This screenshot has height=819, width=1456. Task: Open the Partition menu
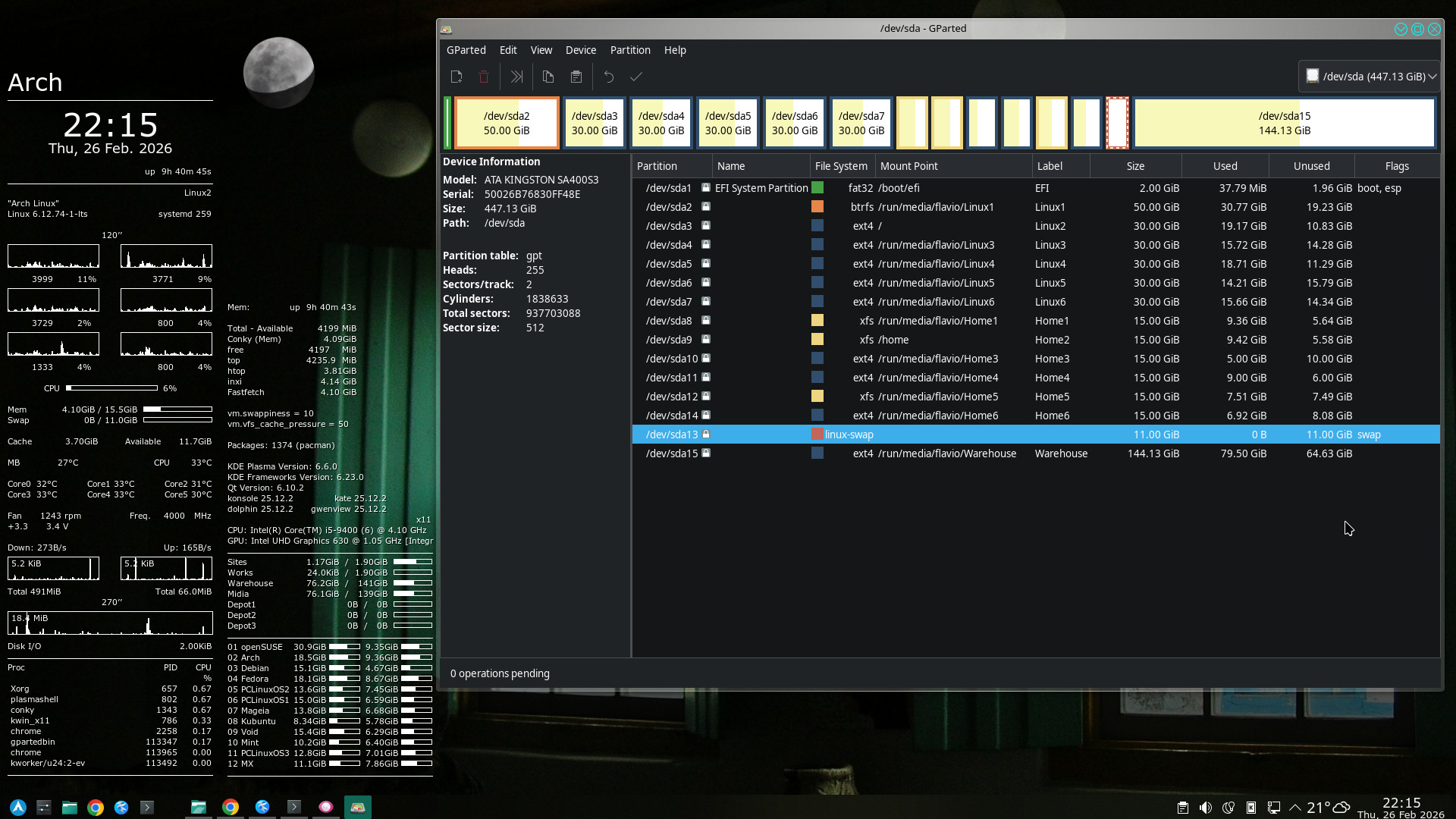[629, 50]
